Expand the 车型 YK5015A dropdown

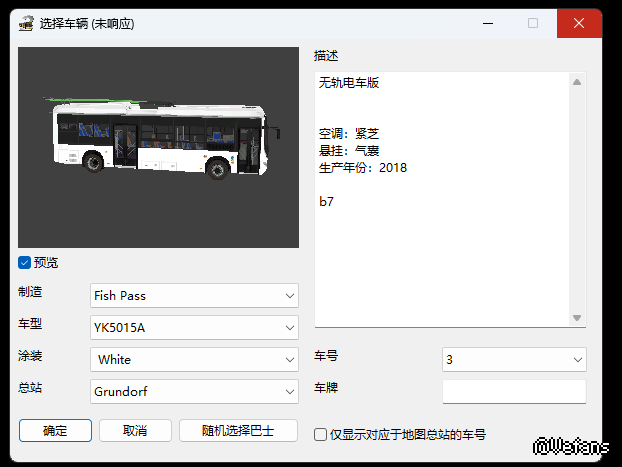194,327
